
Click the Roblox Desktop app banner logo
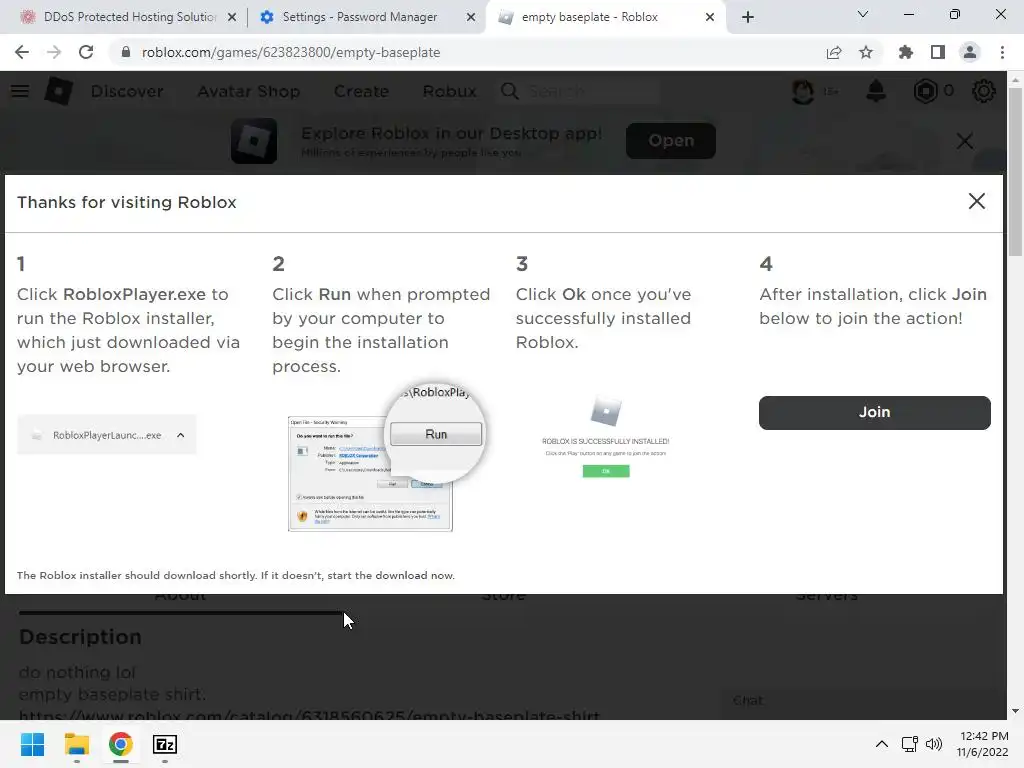click(x=254, y=140)
